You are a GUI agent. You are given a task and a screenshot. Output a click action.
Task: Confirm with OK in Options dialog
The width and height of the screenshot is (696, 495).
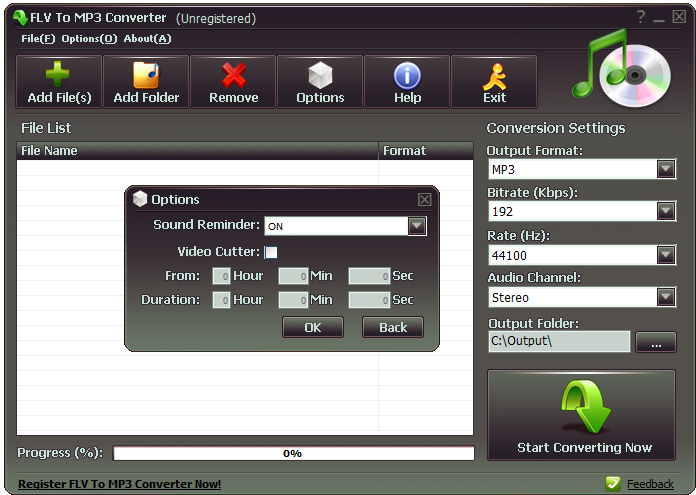pos(312,327)
